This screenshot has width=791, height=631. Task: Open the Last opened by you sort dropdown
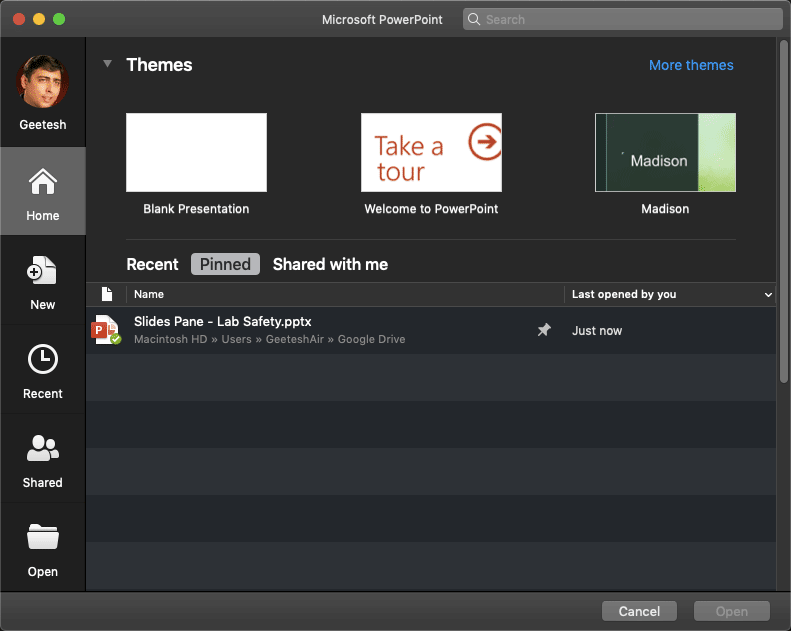[768, 295]
